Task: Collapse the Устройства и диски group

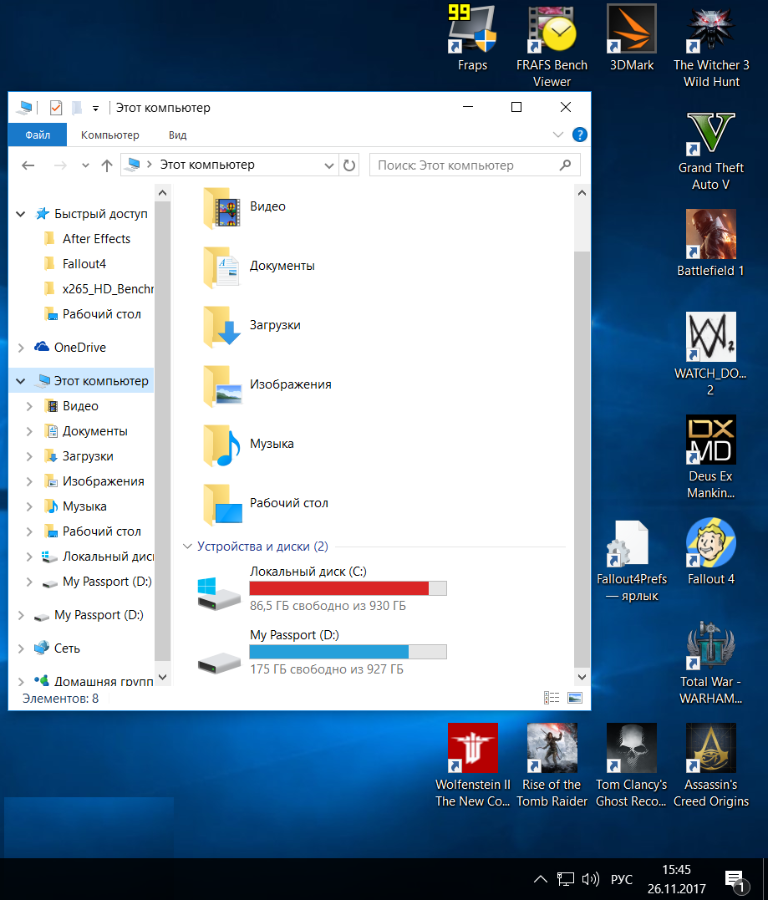Action: (x=187, y=546)
